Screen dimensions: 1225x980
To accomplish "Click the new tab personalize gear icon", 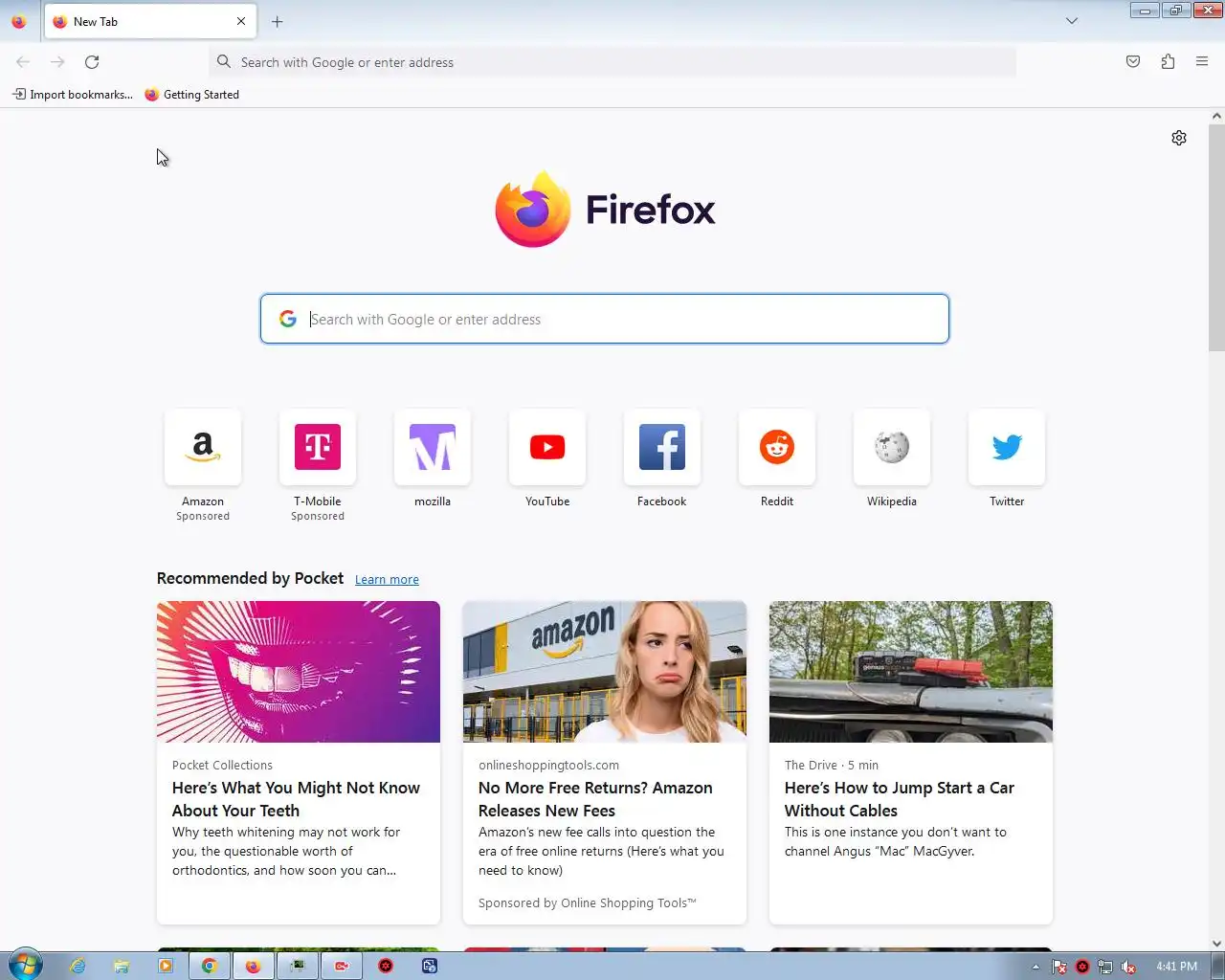I will click(x=1179, y=138).
